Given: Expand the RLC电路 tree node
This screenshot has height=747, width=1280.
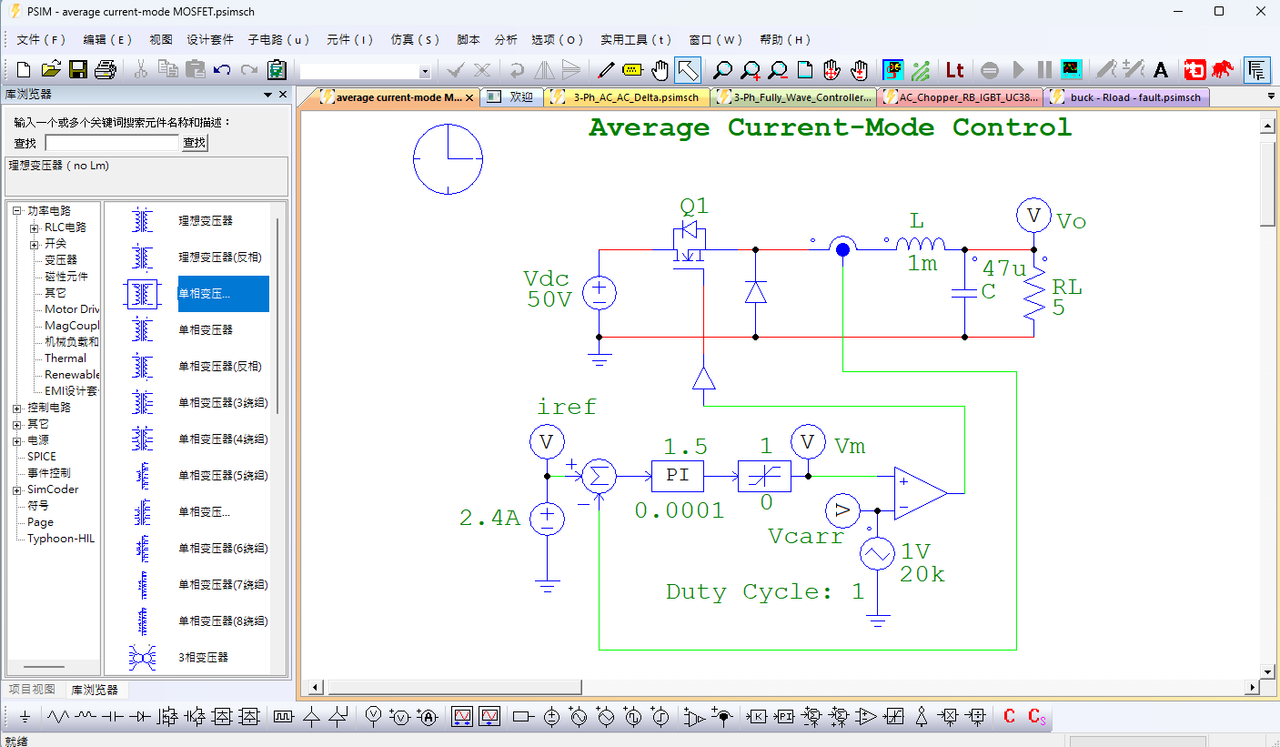Looking at the screenshot, I should click(35, 228).
